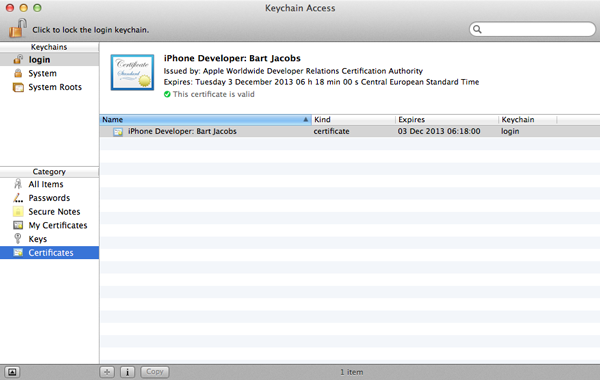Click the Copy button

click(155, 372)
